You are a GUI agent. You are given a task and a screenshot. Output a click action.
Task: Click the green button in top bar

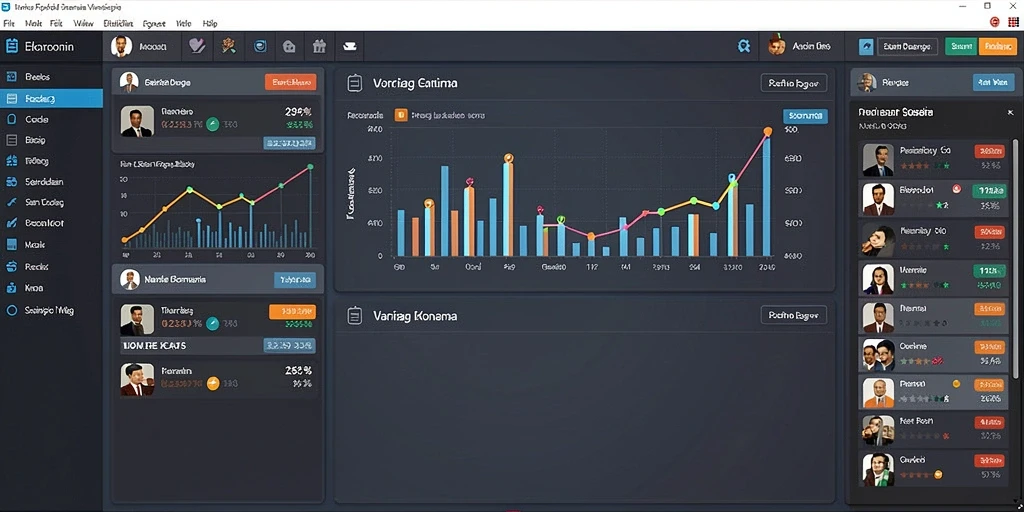point(961,46)
